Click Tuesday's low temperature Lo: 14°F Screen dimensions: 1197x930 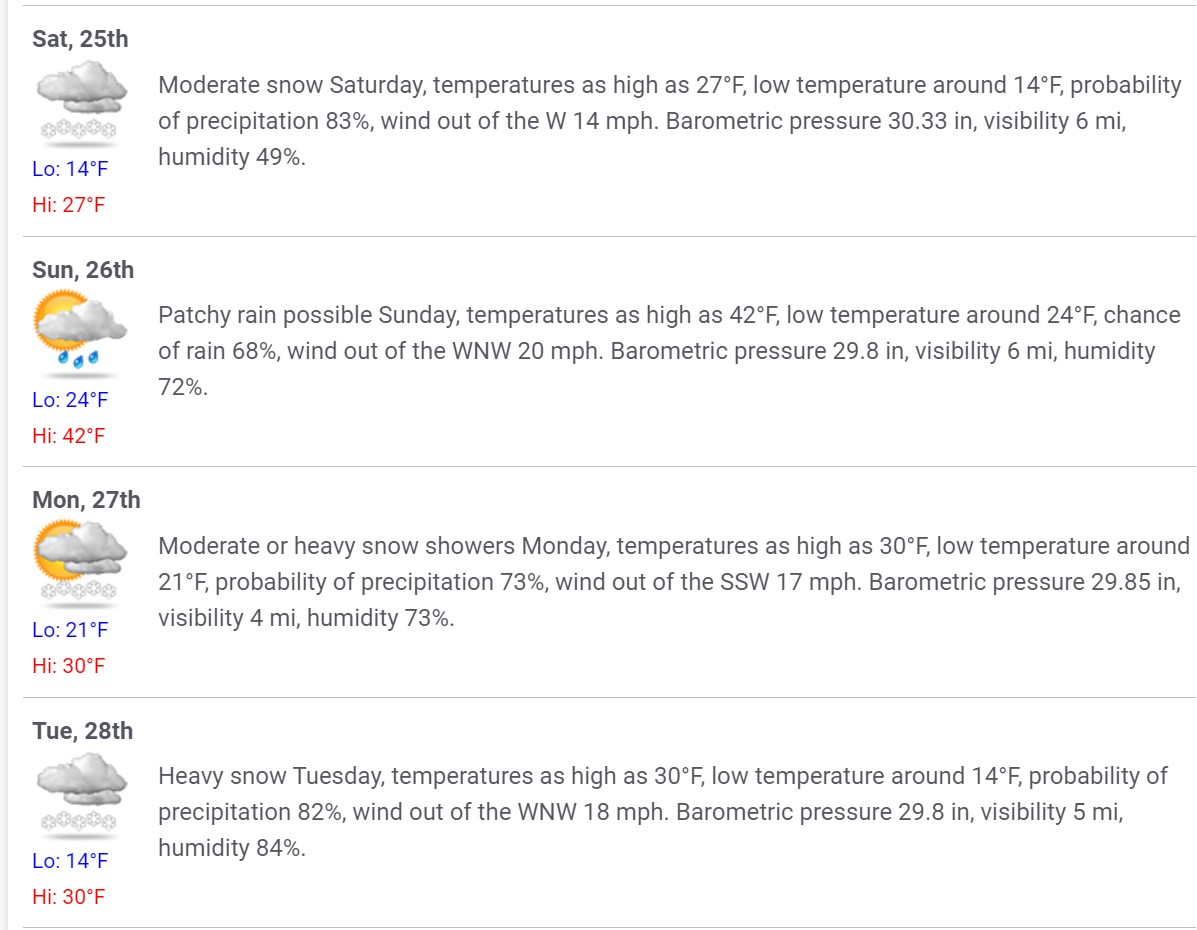tap(70, 861)
